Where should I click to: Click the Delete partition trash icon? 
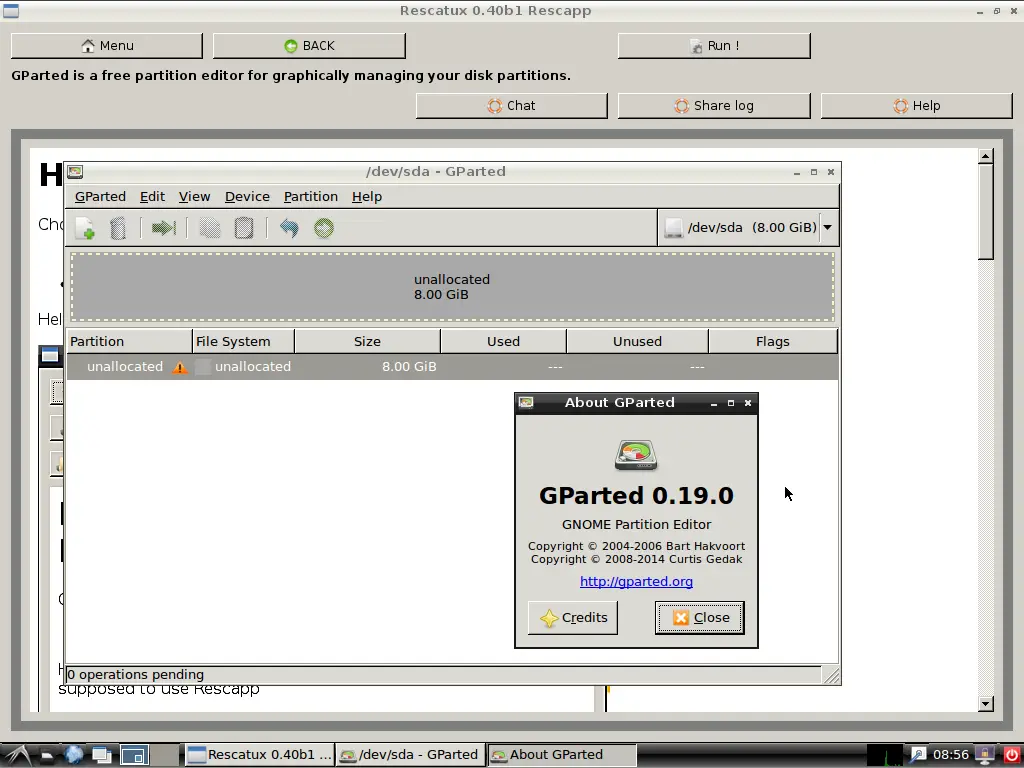point(118,228)
